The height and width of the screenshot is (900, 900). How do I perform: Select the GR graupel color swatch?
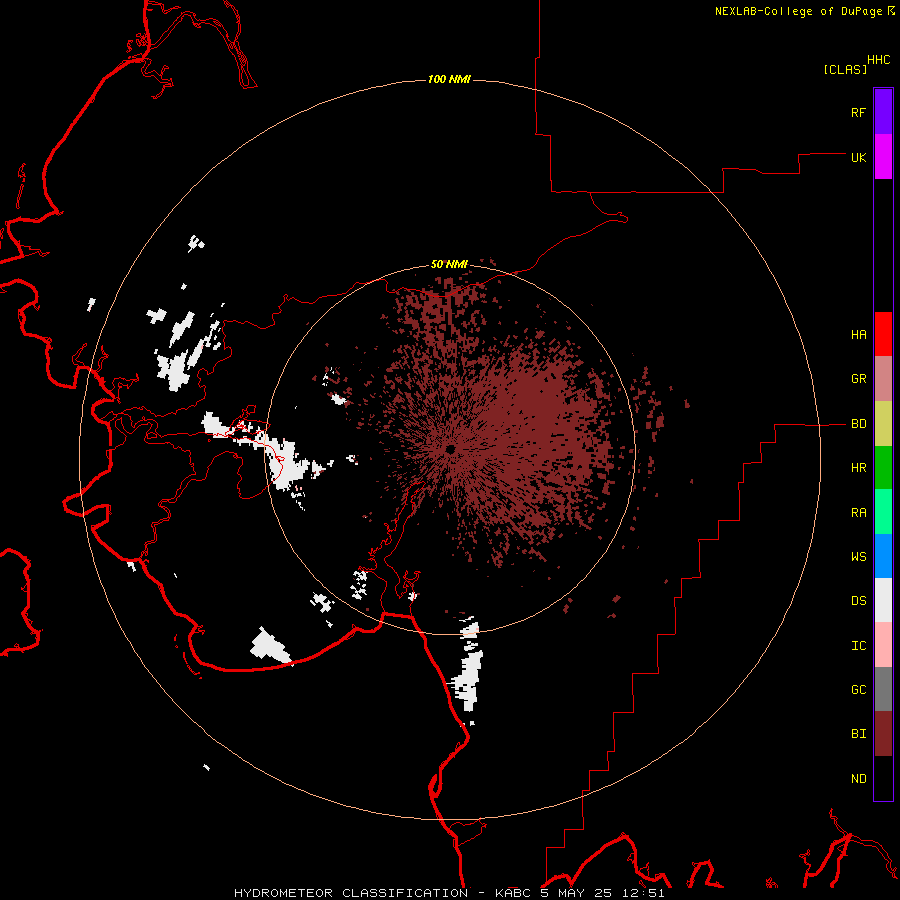(883, 379)
